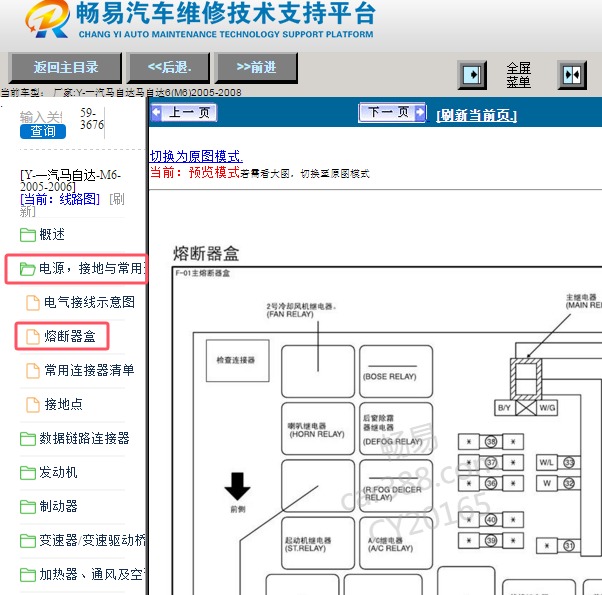Expand the 发动机 folder

click(x=58, y=472)
